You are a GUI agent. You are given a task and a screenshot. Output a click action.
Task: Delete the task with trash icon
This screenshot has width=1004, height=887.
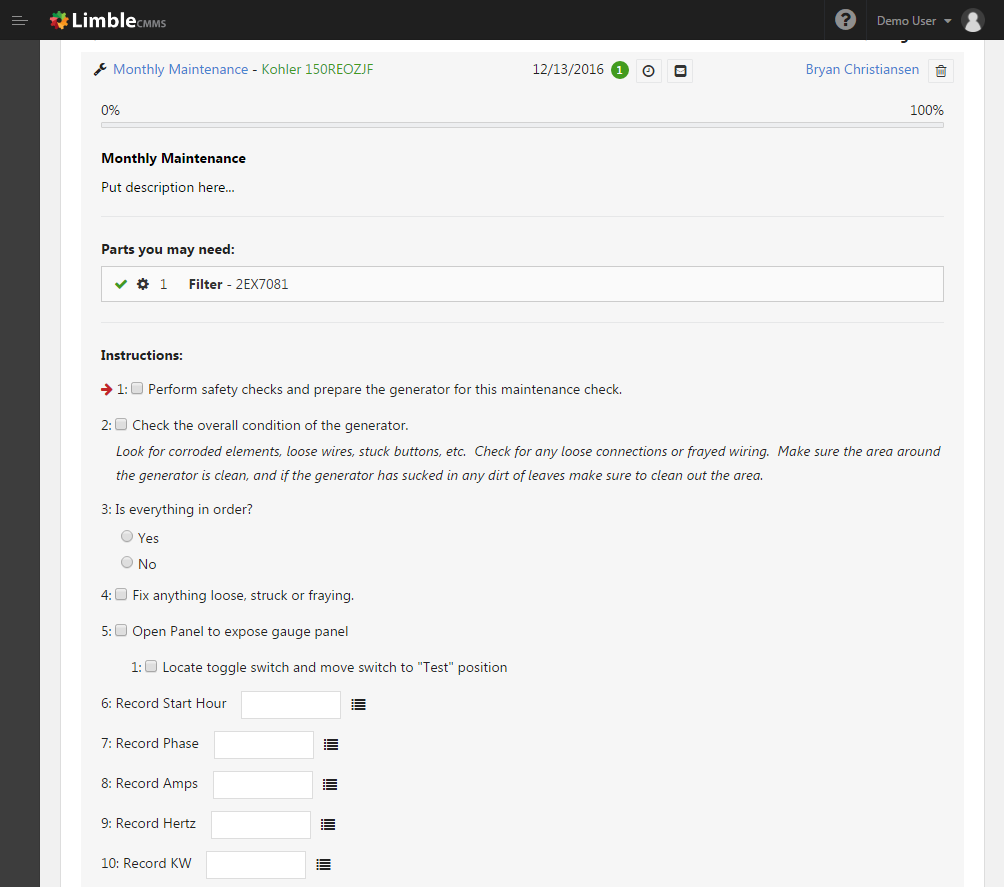click(x=940, y=71)
